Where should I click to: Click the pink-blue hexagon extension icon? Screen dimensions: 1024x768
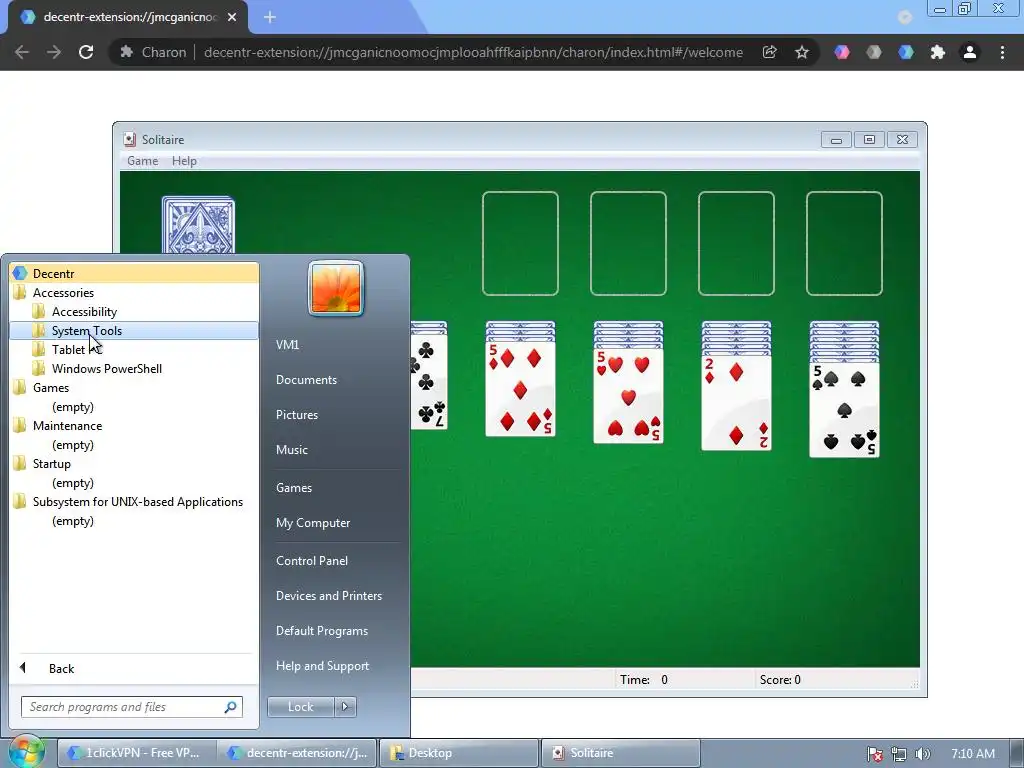pyautogui.click(x=842, y=52)
